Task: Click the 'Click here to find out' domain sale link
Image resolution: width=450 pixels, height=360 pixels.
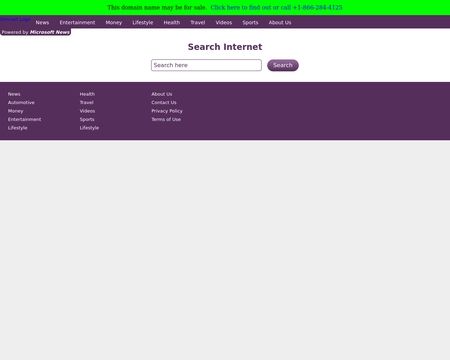Action: click(x=276, y=7)
